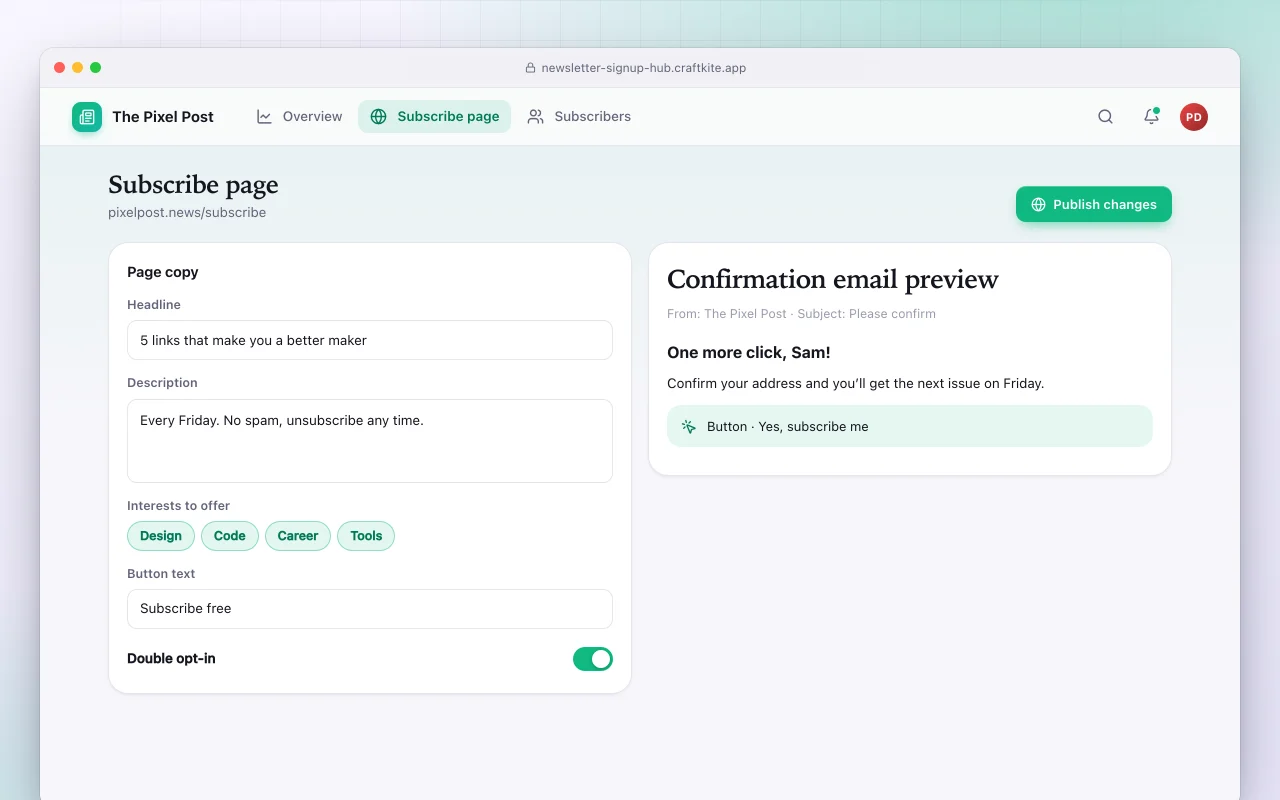Open notifications bell icon
The image size is (1280, 800).
1151,117
